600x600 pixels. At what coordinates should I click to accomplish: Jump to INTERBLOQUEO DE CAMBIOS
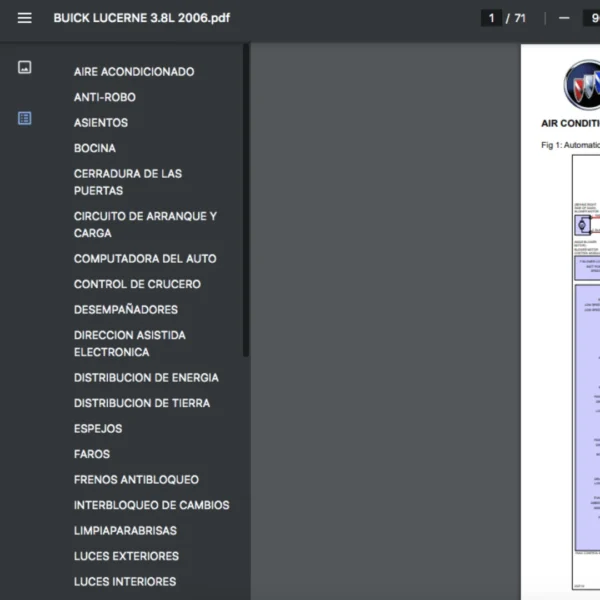point(152,505)
